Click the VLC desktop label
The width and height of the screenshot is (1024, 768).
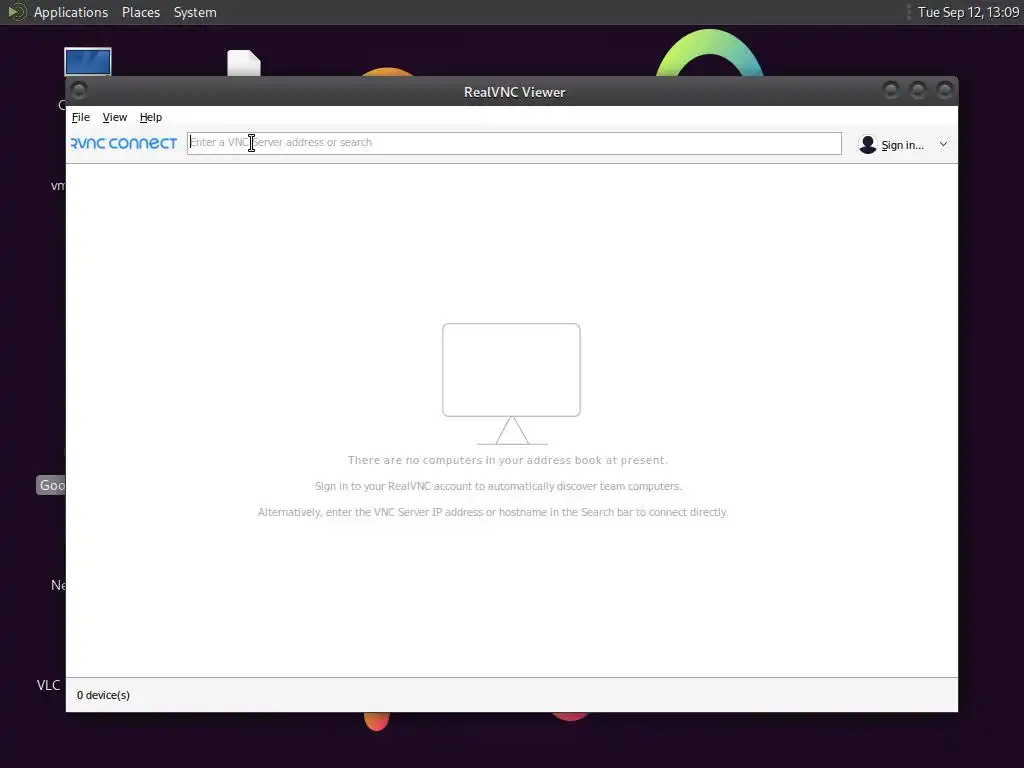48,685
